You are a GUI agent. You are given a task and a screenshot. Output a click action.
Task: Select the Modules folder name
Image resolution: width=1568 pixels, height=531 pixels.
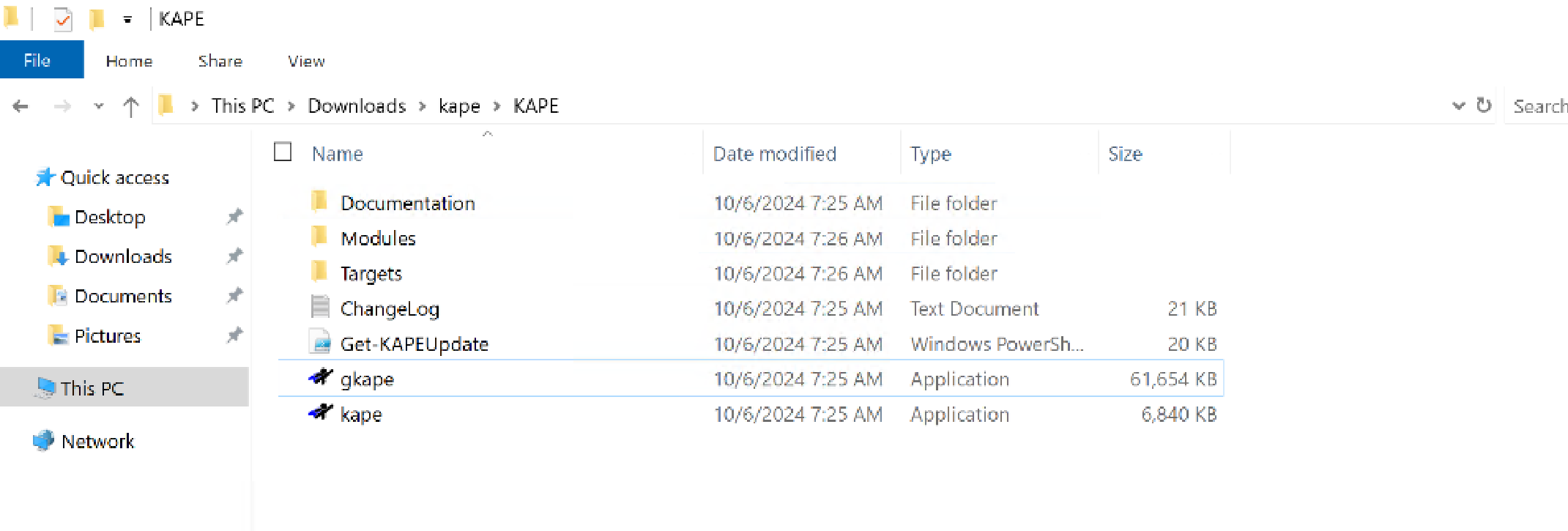point(378,238)
